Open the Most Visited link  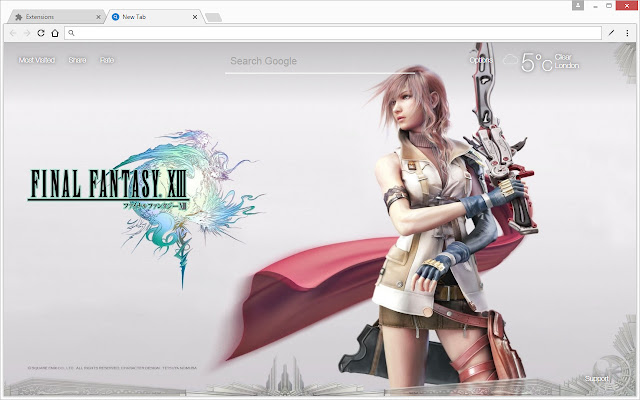click(x=37, y=60)
